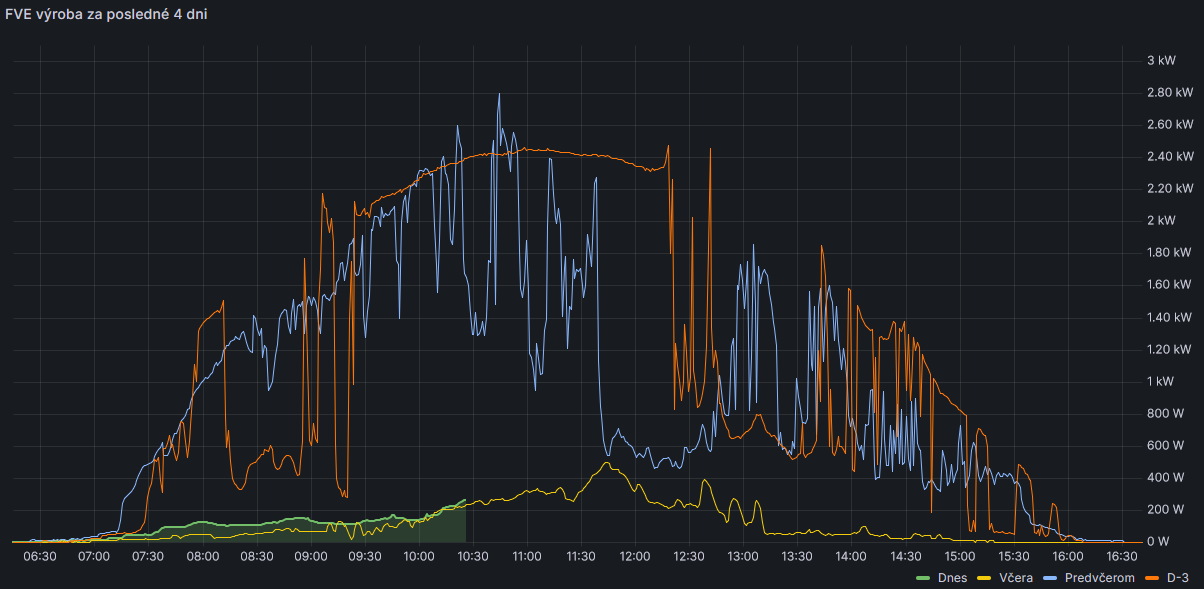This screenshot has height=589, width=1204.
Task: Open the blue Predvčerom color swatch
Action: pos(1050,579)
